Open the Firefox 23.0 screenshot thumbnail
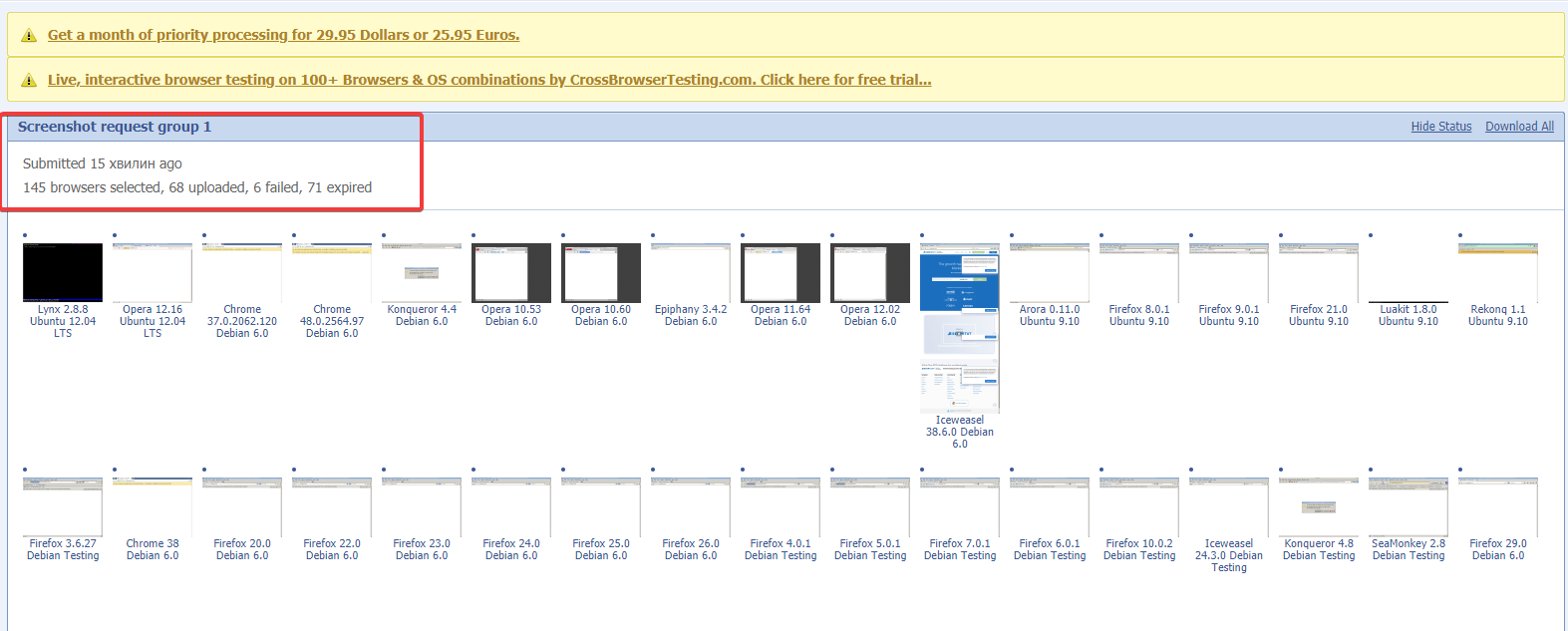The image size is (1568, 631). 422,506
